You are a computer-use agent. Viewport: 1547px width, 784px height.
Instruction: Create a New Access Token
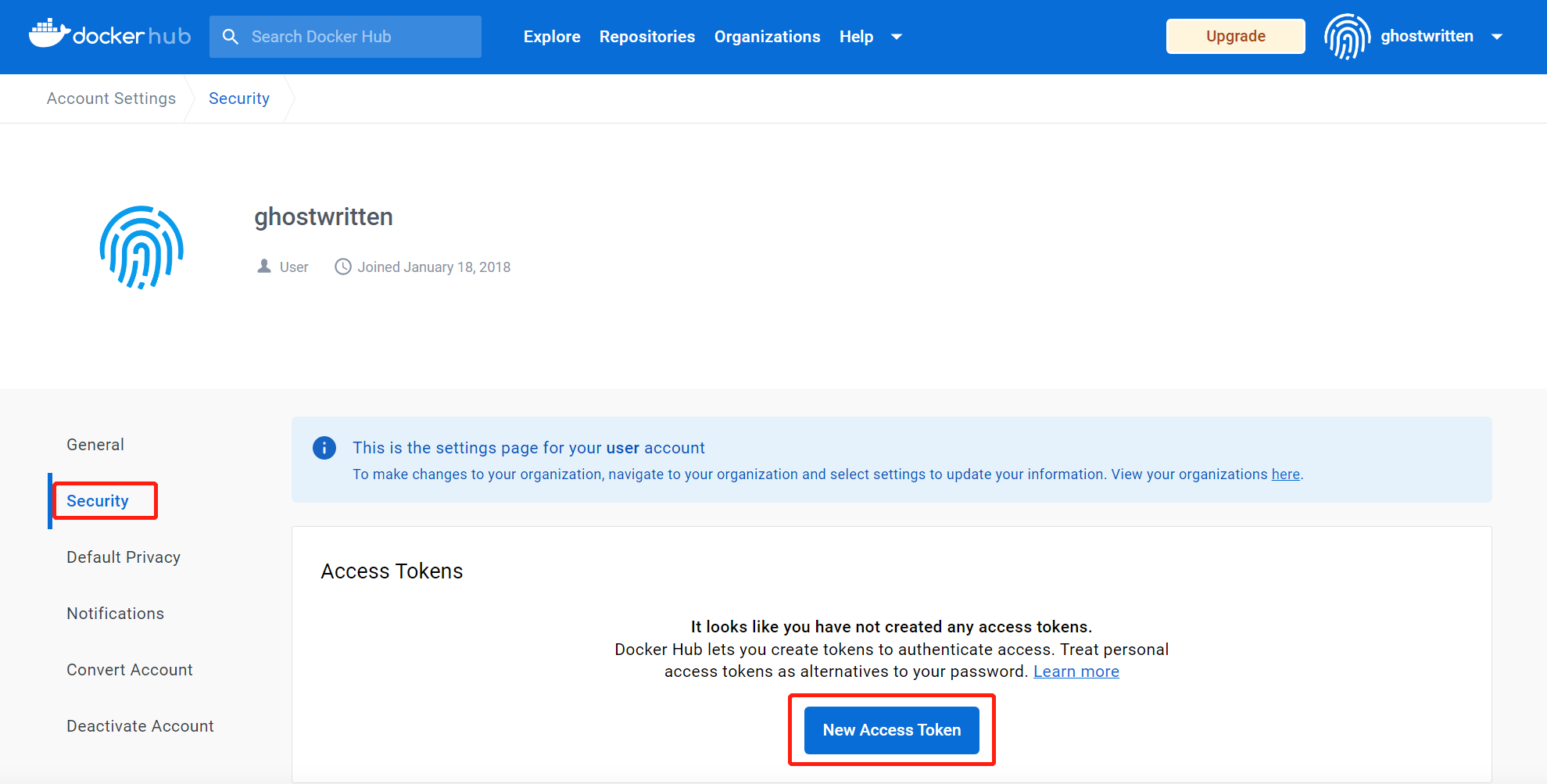point(892,730)
